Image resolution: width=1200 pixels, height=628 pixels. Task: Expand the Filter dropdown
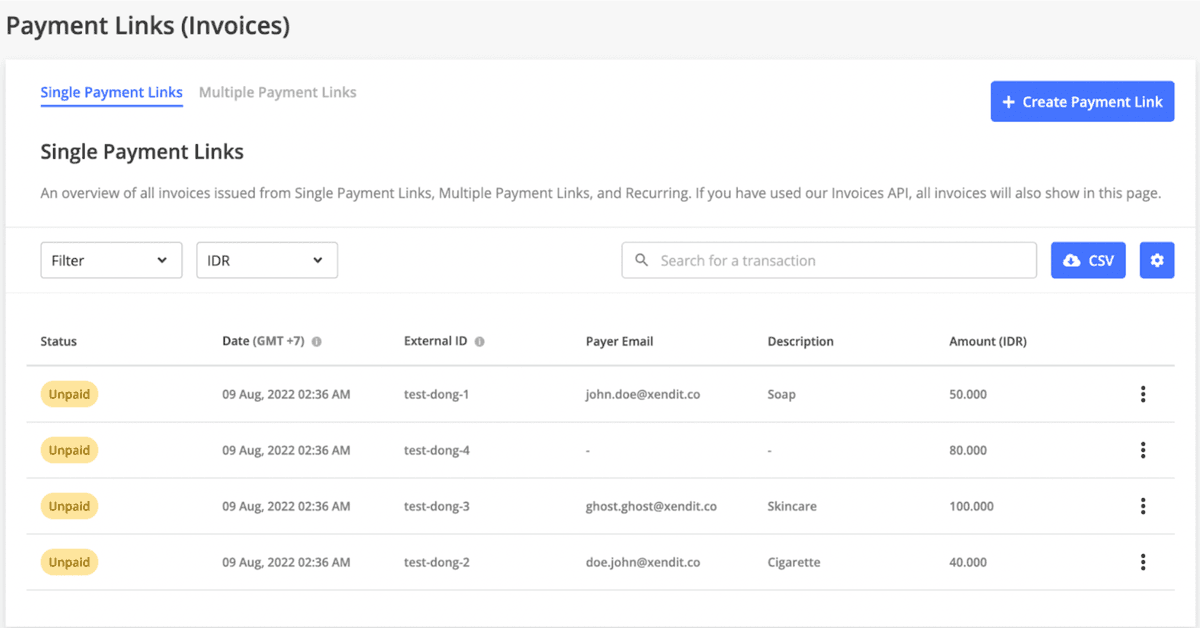point(111,260)
